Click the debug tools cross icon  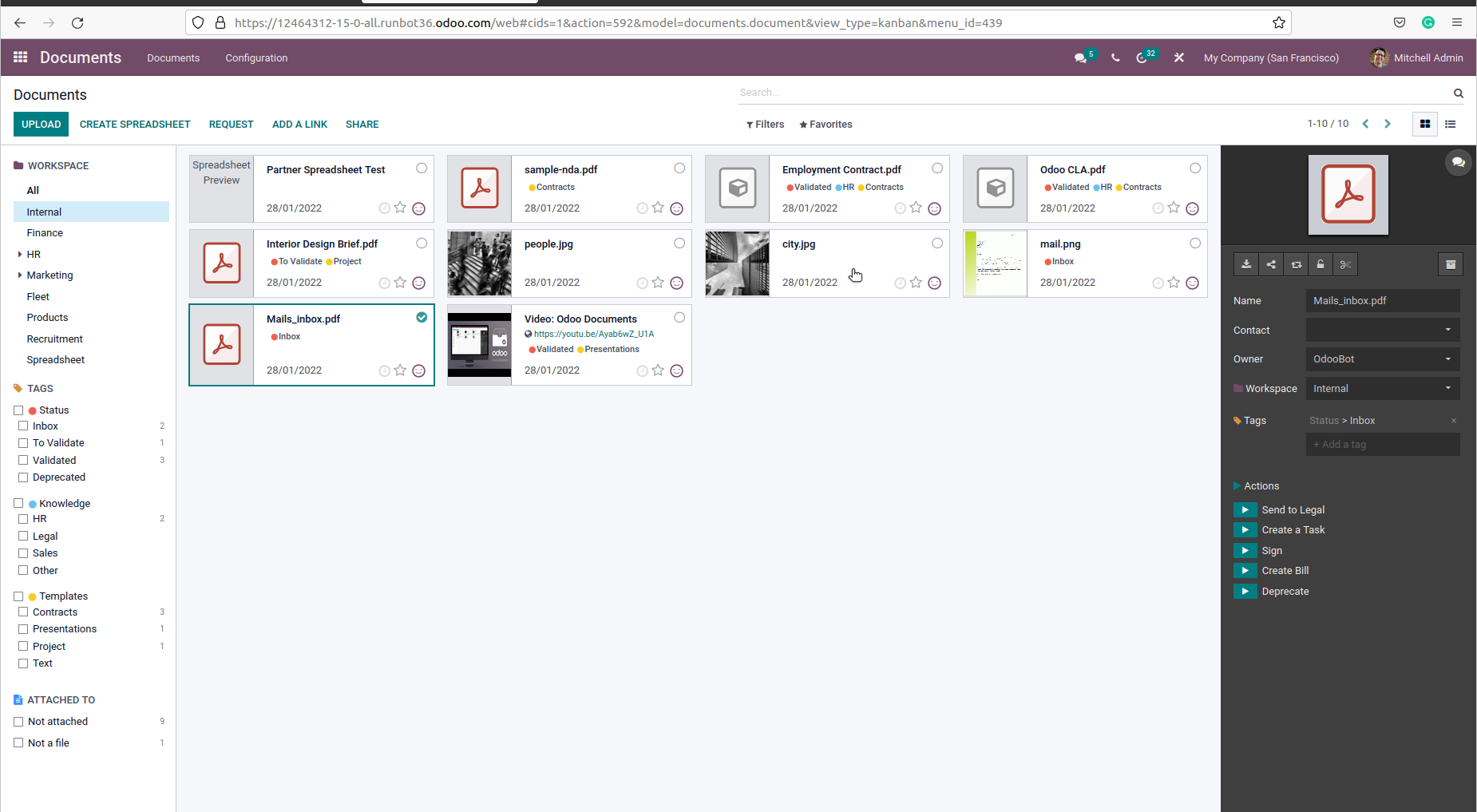[x=1178, y=57]
